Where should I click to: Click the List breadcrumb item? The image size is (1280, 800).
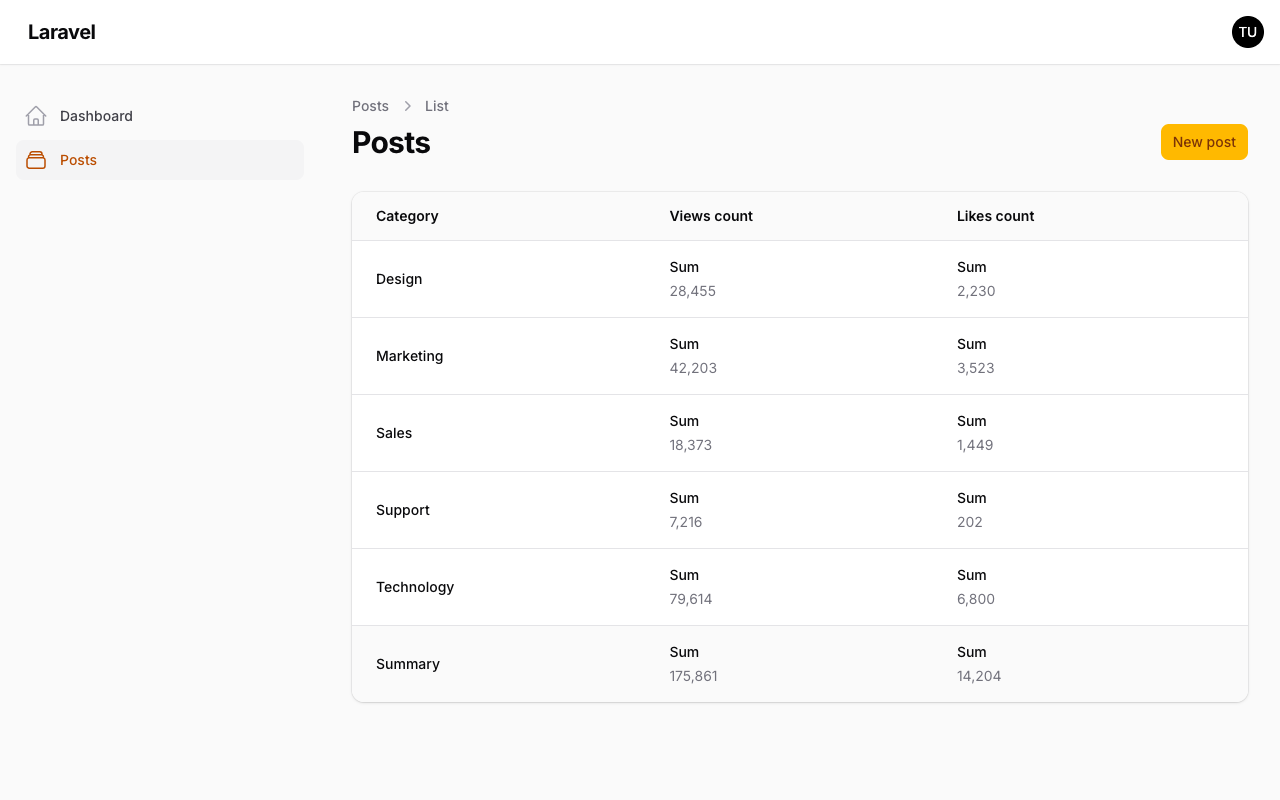437,105
